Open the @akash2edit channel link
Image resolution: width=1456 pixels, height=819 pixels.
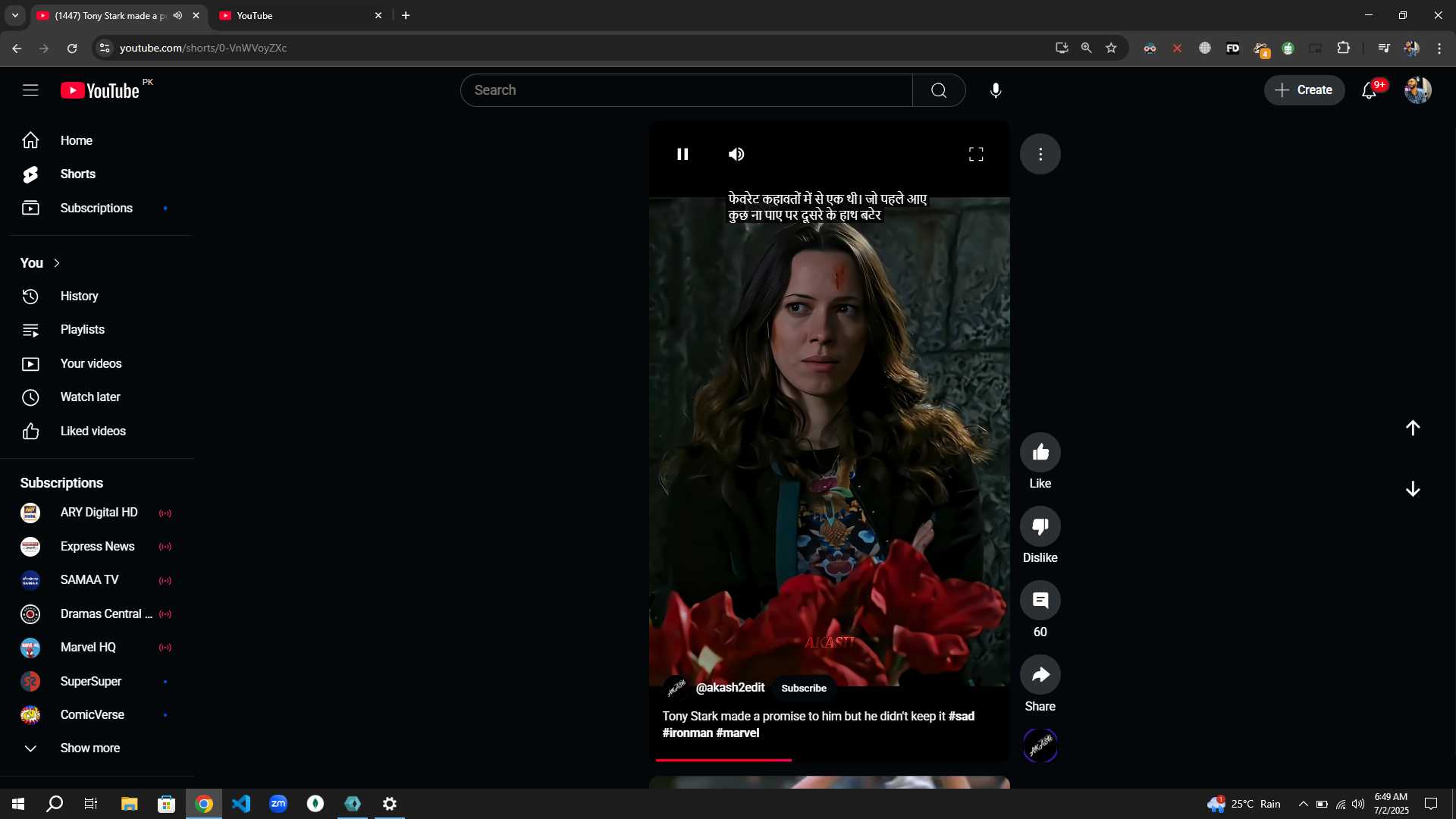pos(730,687)
